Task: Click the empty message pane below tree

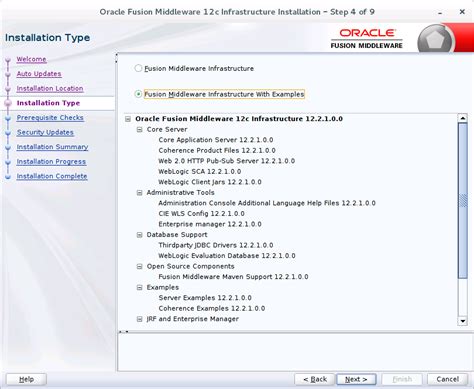Action: coord(294,352)
